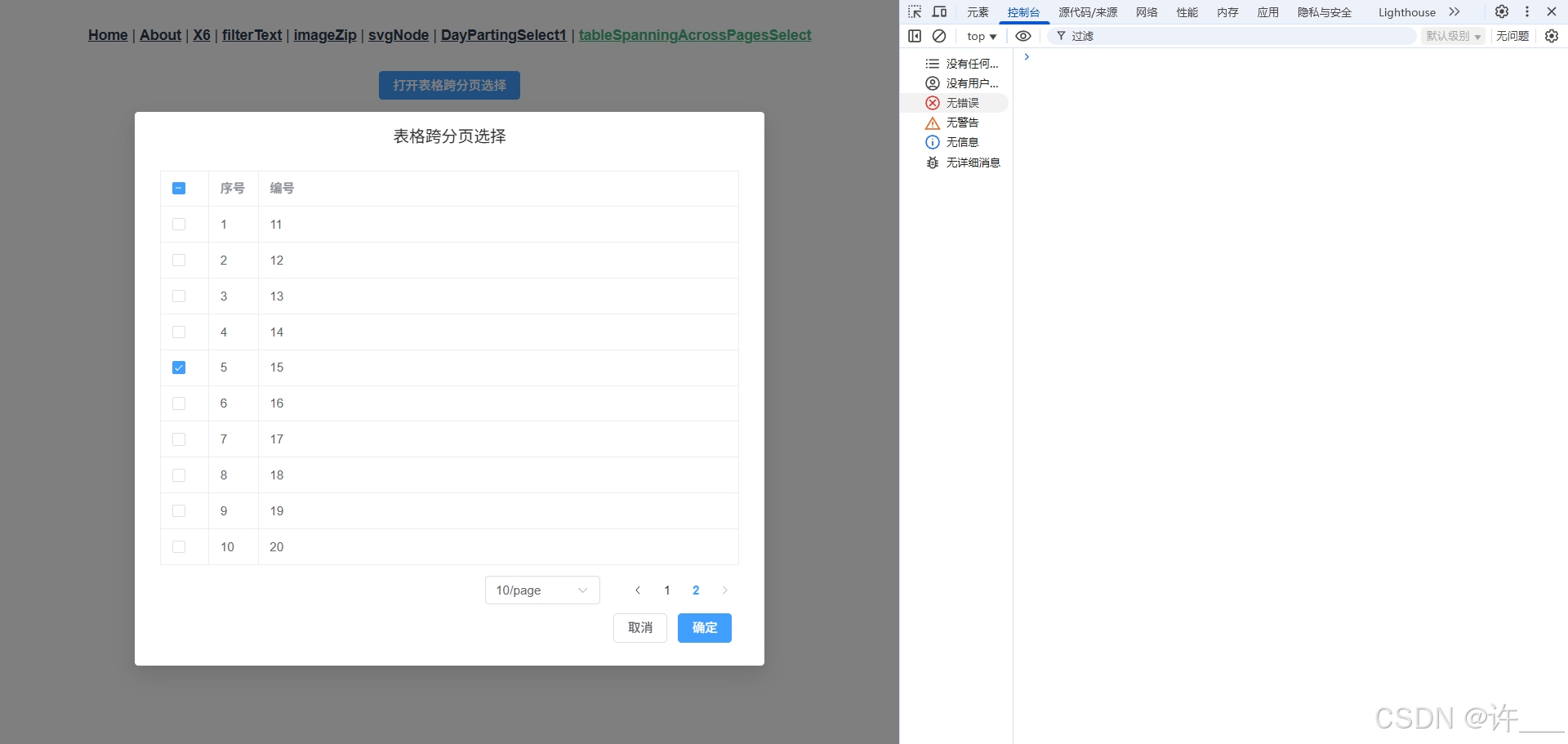1568x744 pixels.
Task: Toggle the select-all header checkbox
Action: (x=179, y=189)
